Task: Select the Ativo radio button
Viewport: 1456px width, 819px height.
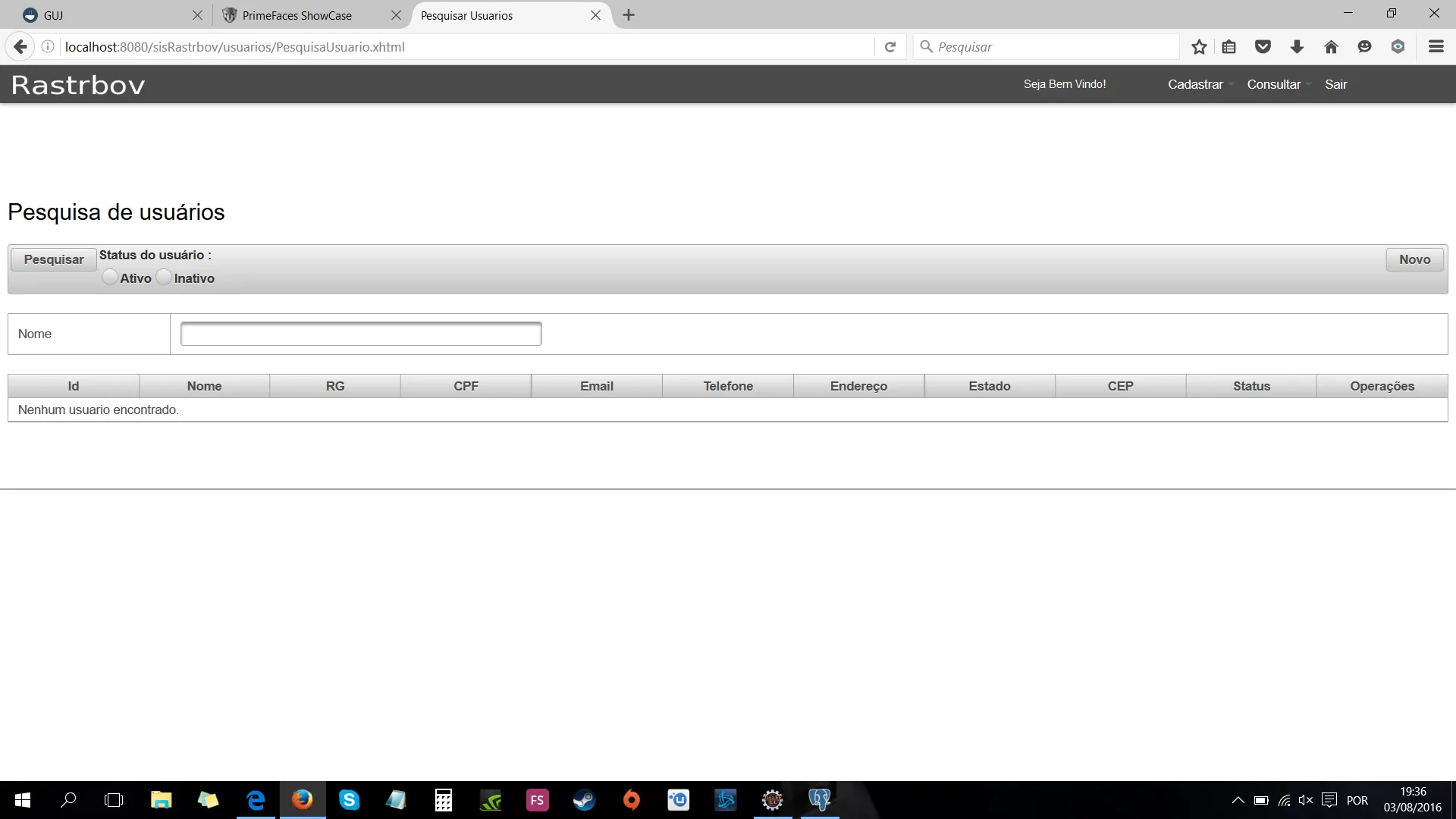Action: click(x=110, y=278)
